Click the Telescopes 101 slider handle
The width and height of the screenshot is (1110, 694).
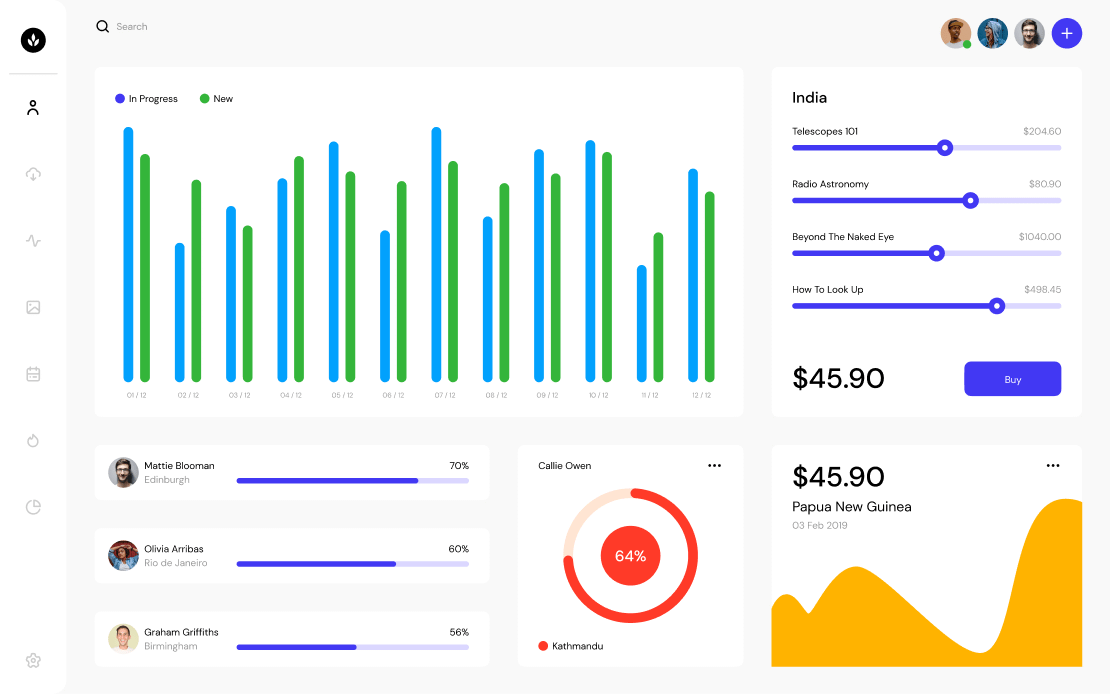(944, 148)
